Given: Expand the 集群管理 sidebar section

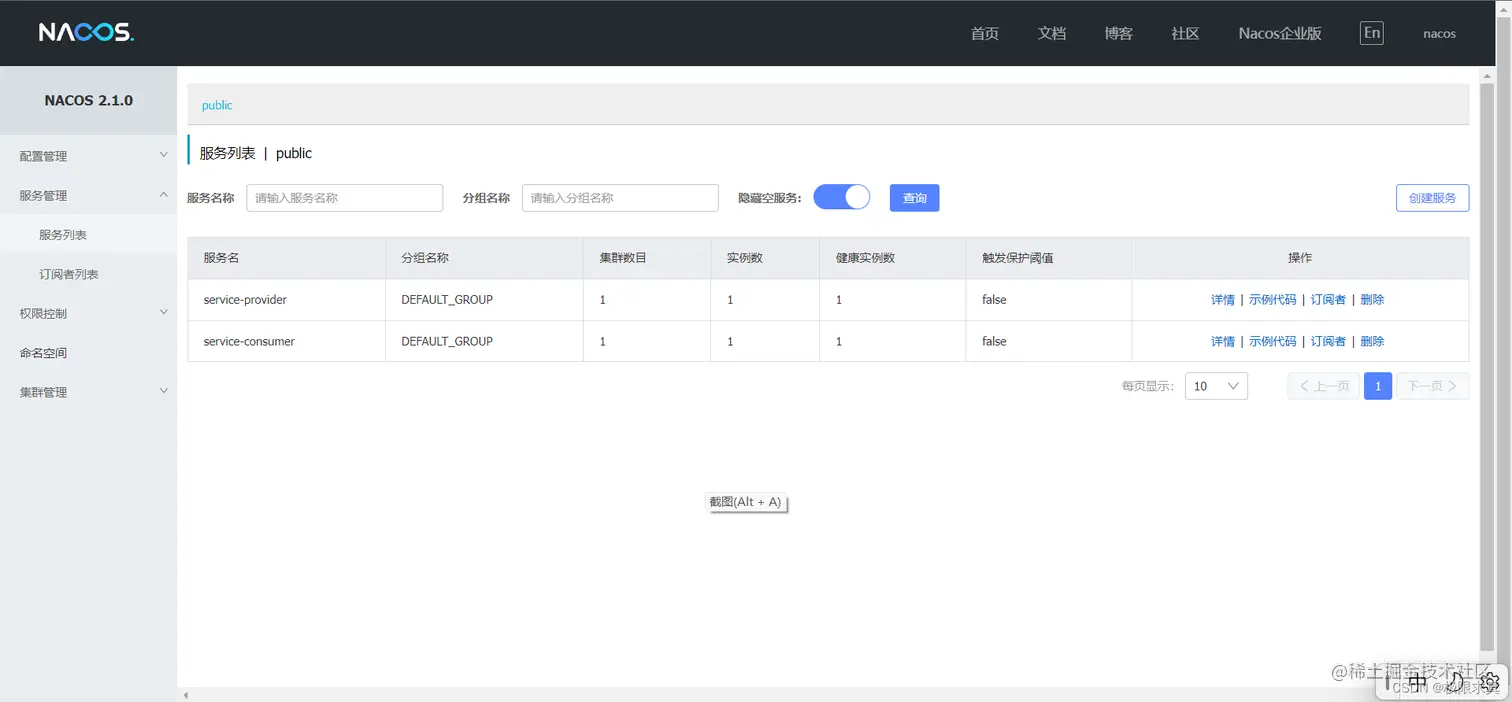Looking at the screenshot, I should 88,392.
